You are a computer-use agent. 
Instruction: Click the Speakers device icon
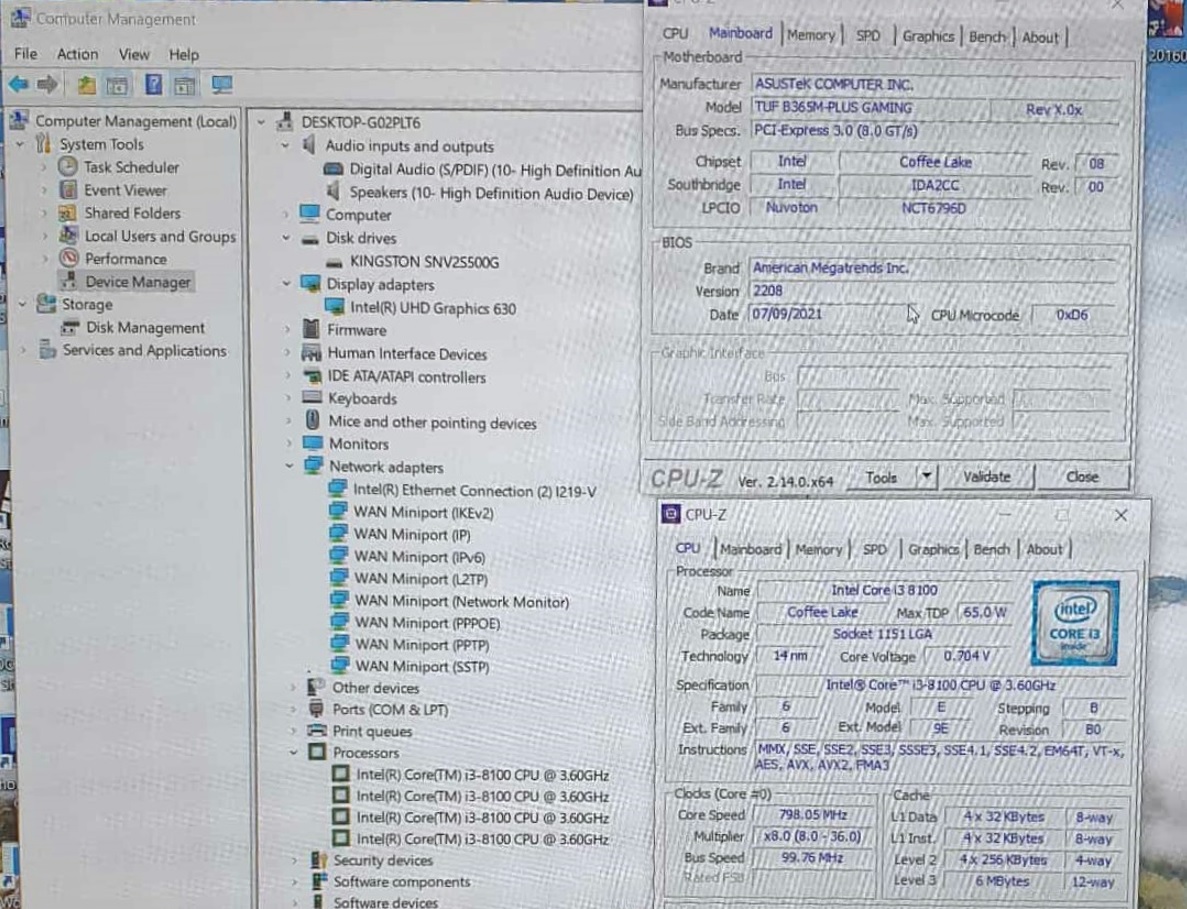point(333,192)
